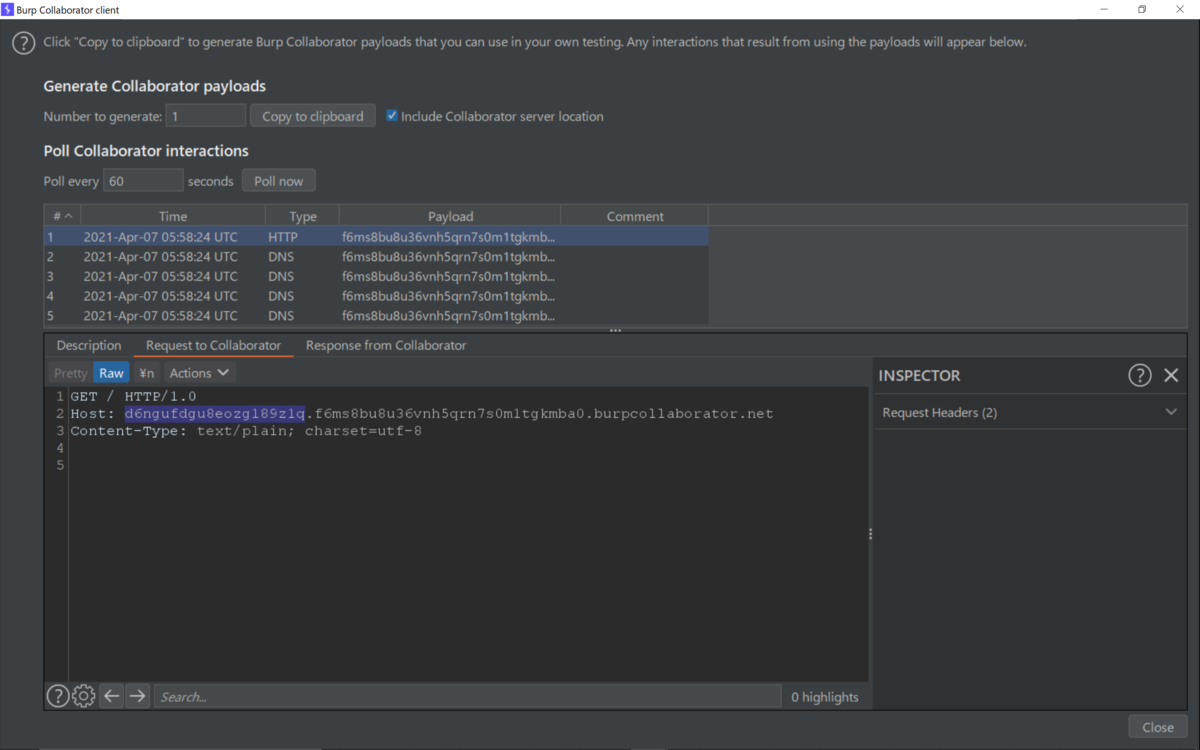Click the Number to generate field
This screenshot has height=750, width=1200.
205,116
